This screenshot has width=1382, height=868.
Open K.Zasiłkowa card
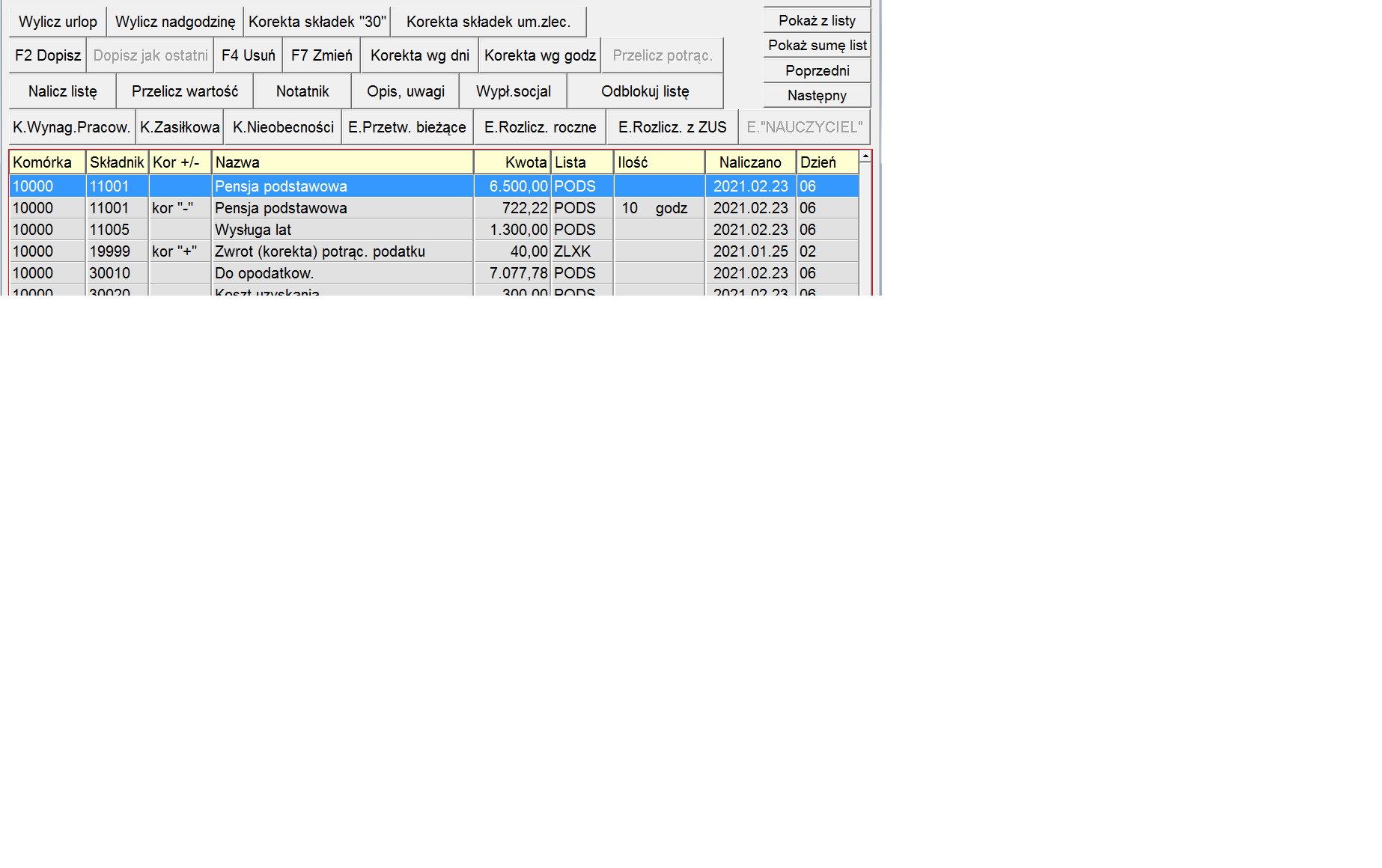tap(180, 127)
